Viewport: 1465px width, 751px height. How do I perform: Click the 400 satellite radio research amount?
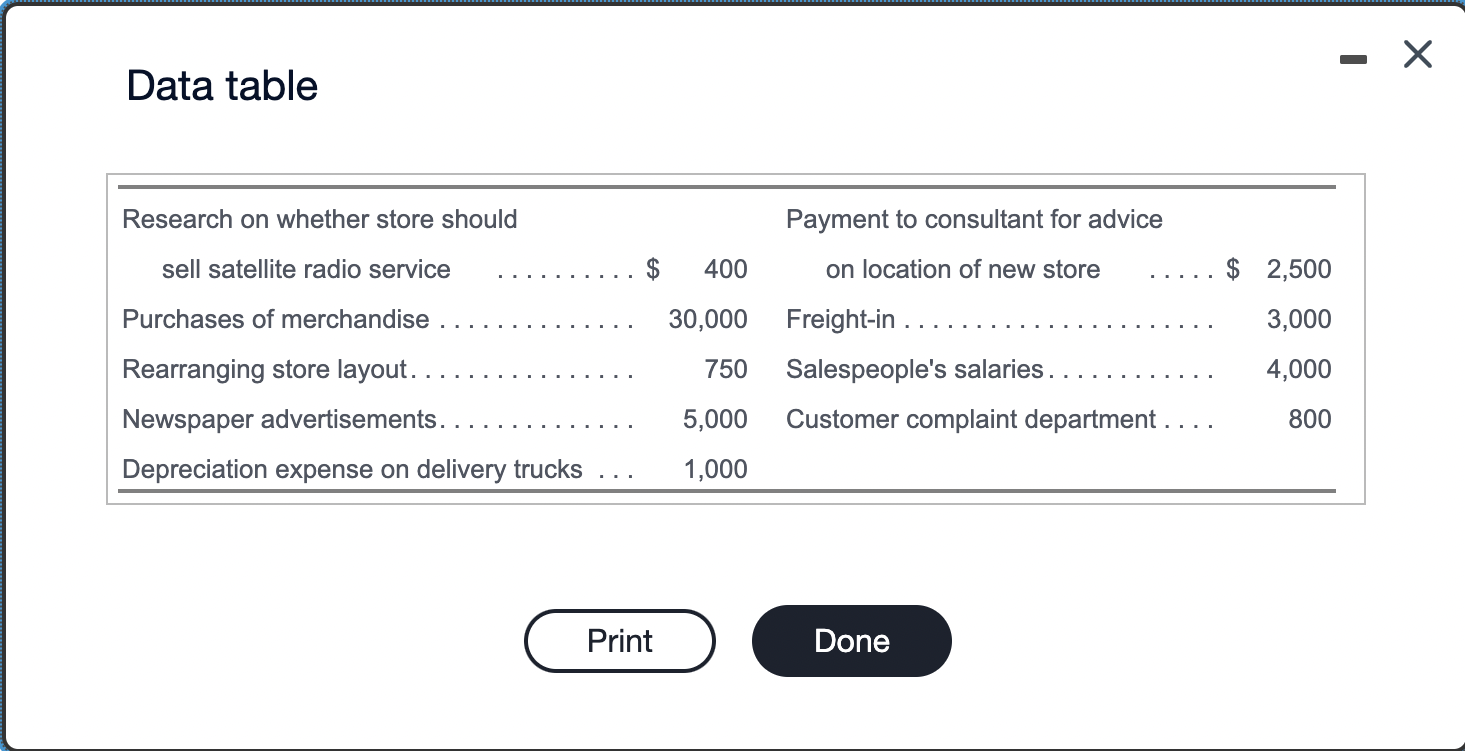click(727, 269)
